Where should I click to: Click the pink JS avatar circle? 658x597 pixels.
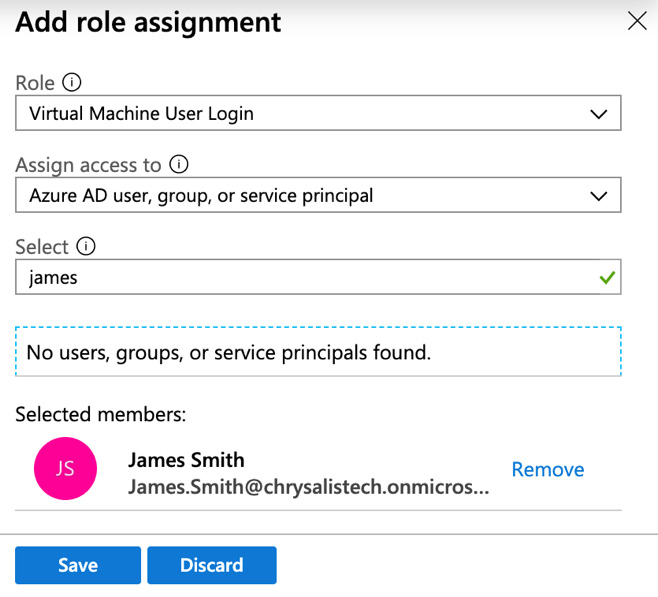[x=65, y=468]
